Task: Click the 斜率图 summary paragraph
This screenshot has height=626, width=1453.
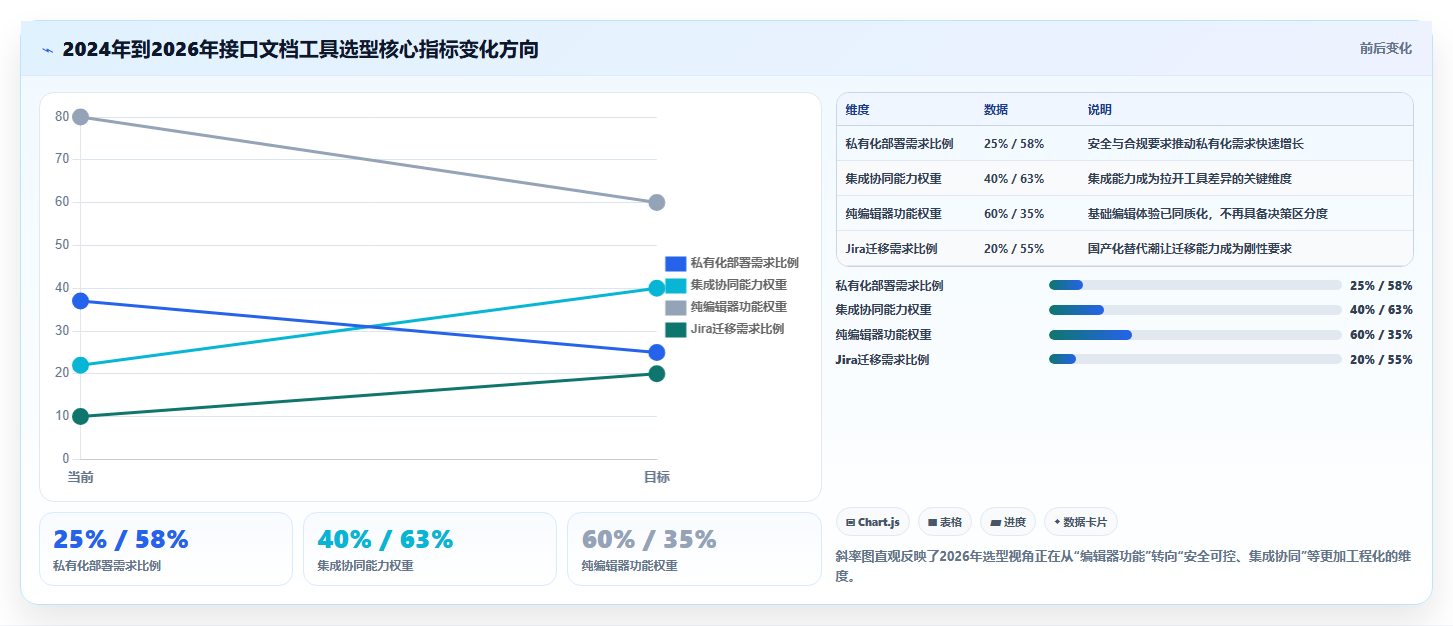Action: click(1124, 566)
